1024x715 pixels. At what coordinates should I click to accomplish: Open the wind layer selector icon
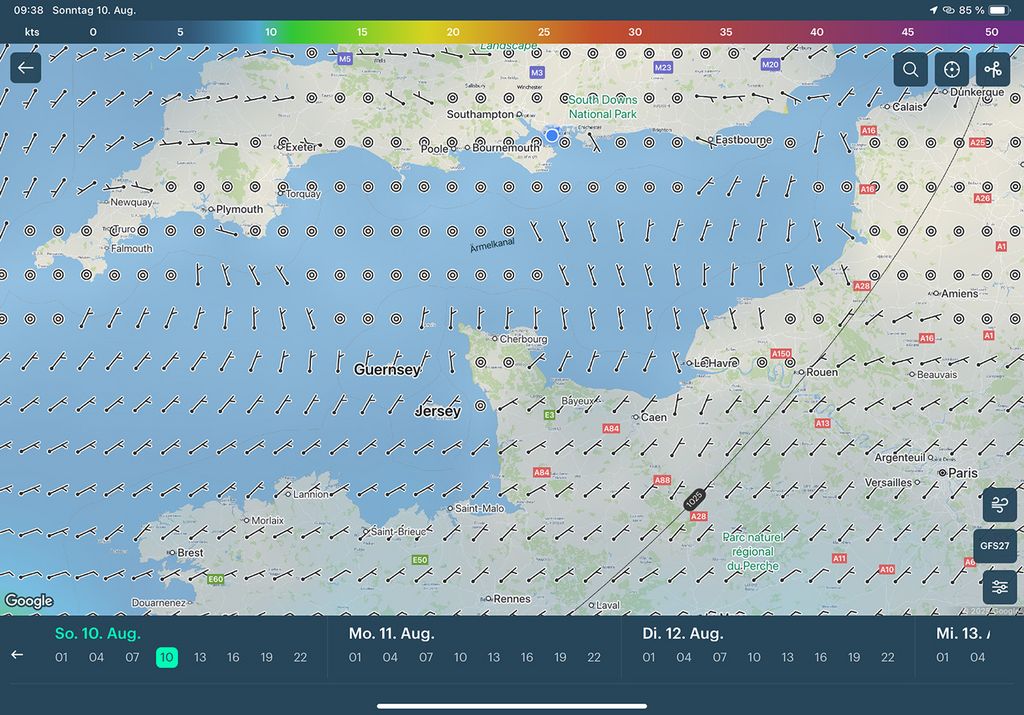999,506
